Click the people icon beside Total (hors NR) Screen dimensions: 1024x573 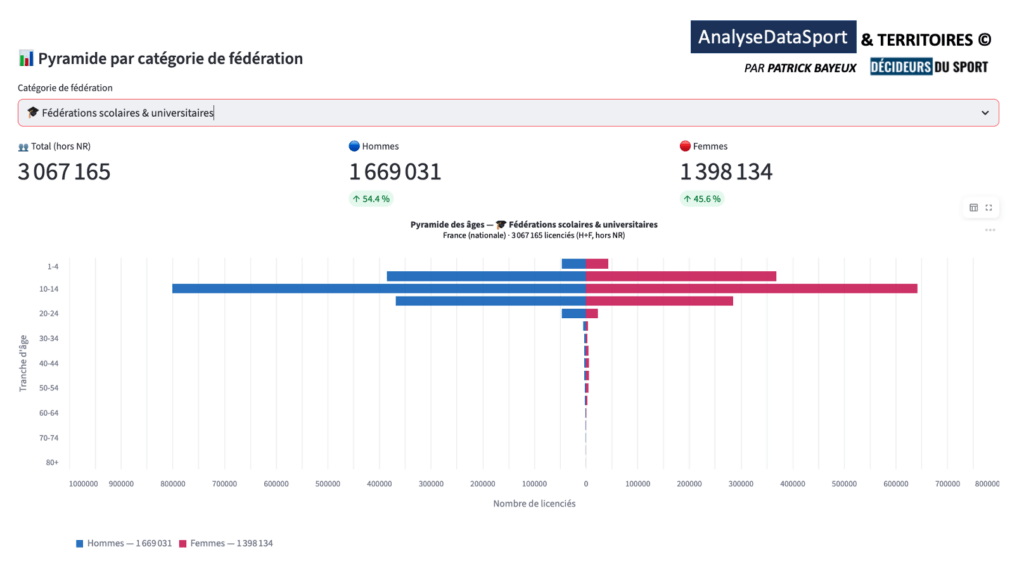(23, 147)
